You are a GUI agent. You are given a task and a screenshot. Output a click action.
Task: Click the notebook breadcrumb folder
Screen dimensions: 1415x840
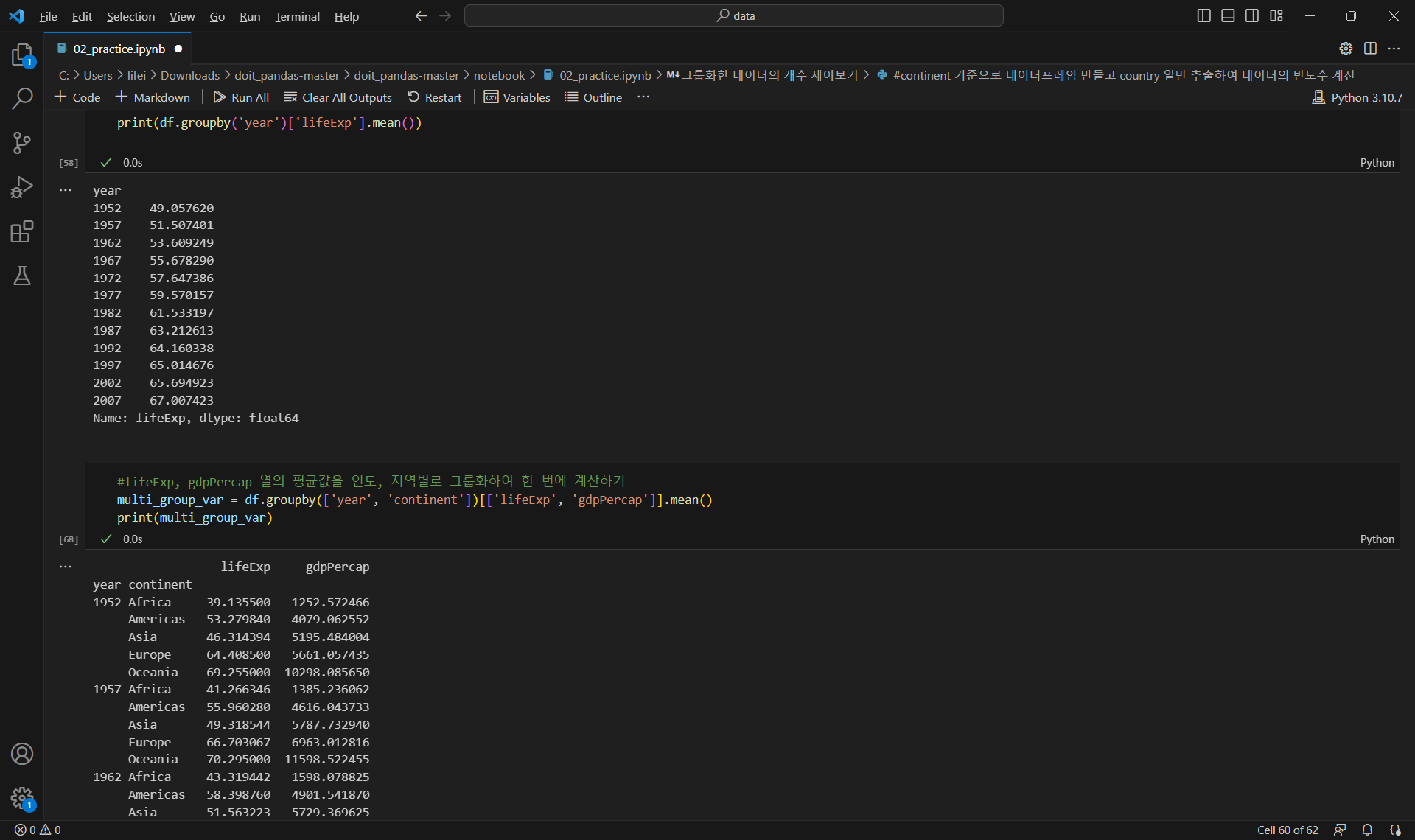tap(499, 75)
